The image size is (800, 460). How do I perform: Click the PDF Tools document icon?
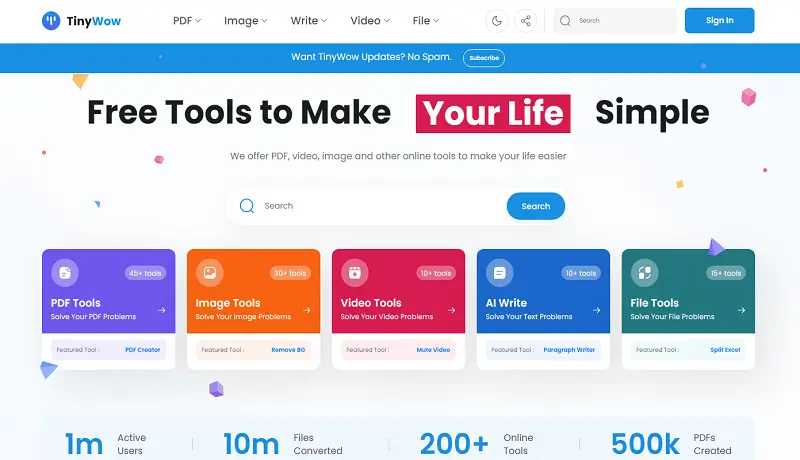(x=65, y=272)
